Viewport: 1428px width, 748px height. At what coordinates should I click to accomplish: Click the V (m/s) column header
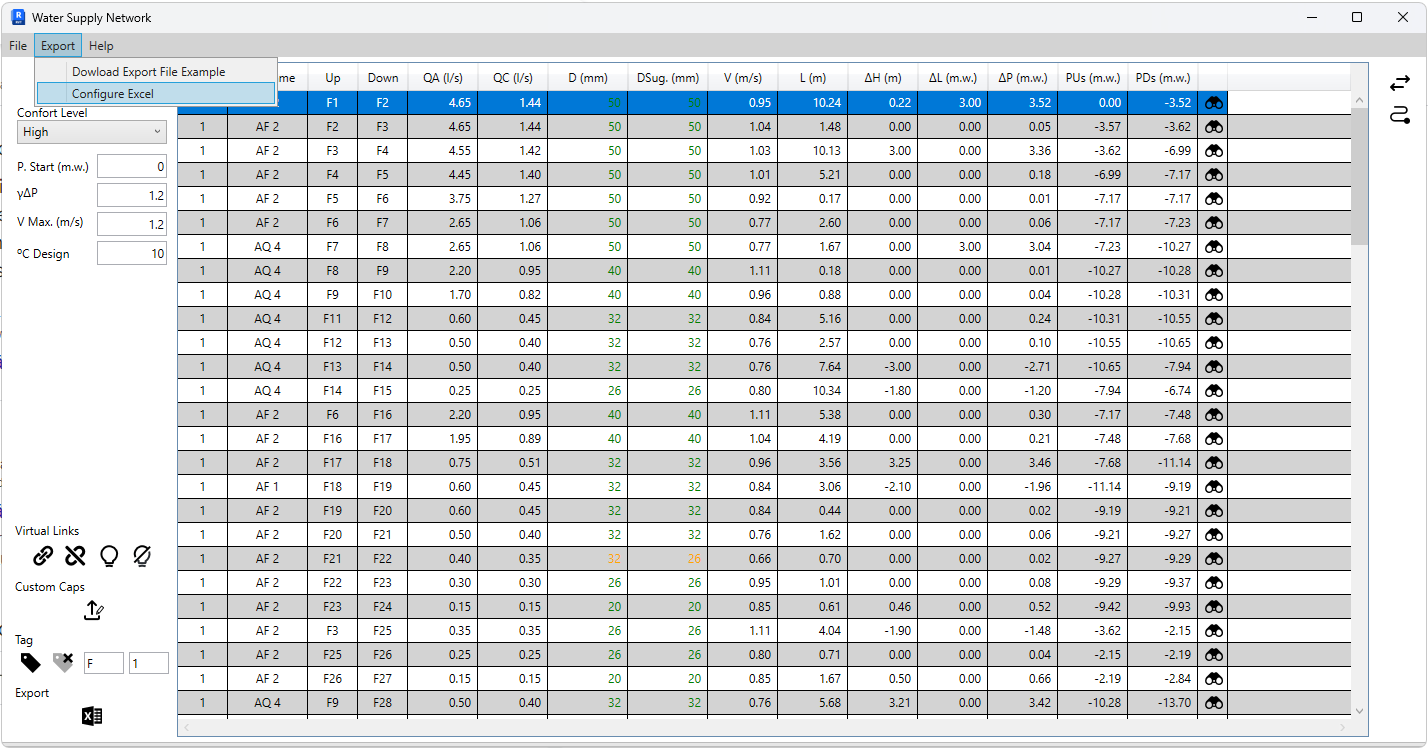click(742, 78)
